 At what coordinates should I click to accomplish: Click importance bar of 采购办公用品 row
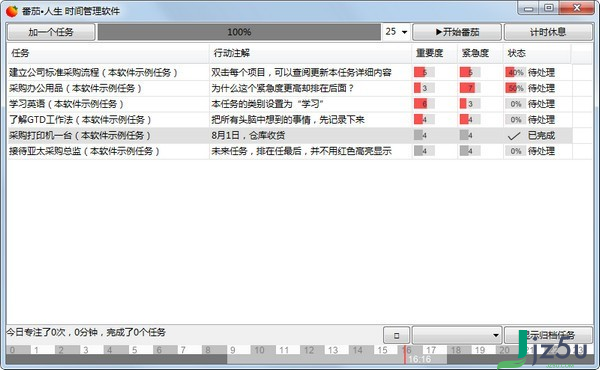424,88
